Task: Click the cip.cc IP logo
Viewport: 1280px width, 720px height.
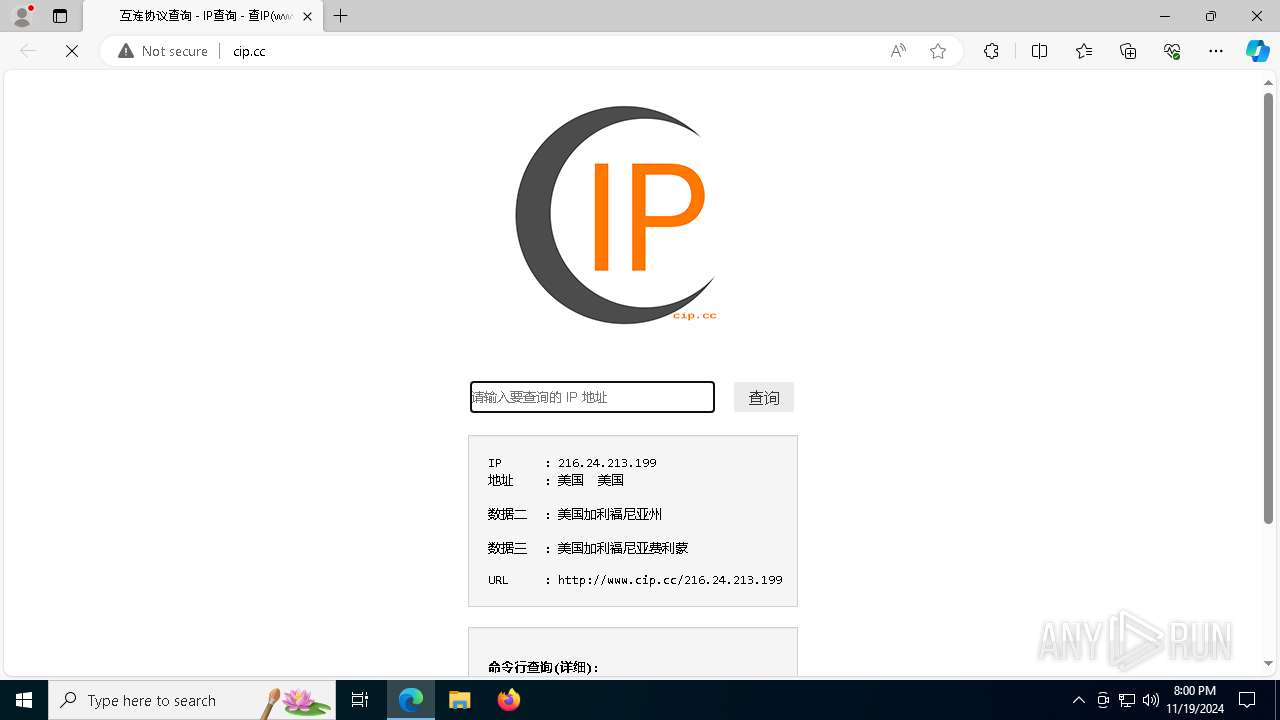Action: pos(617,215)
